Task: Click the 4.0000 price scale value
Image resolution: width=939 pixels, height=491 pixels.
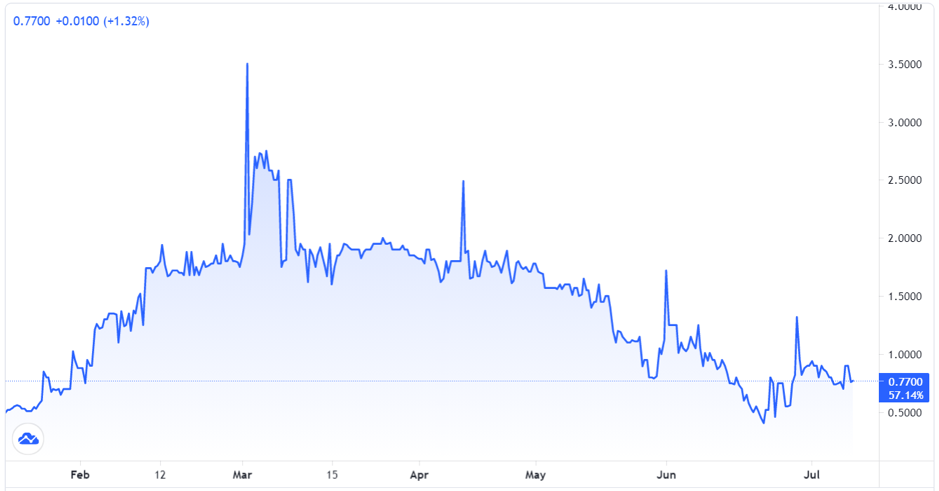Action: pyautogui.click(x=904, y=7)
